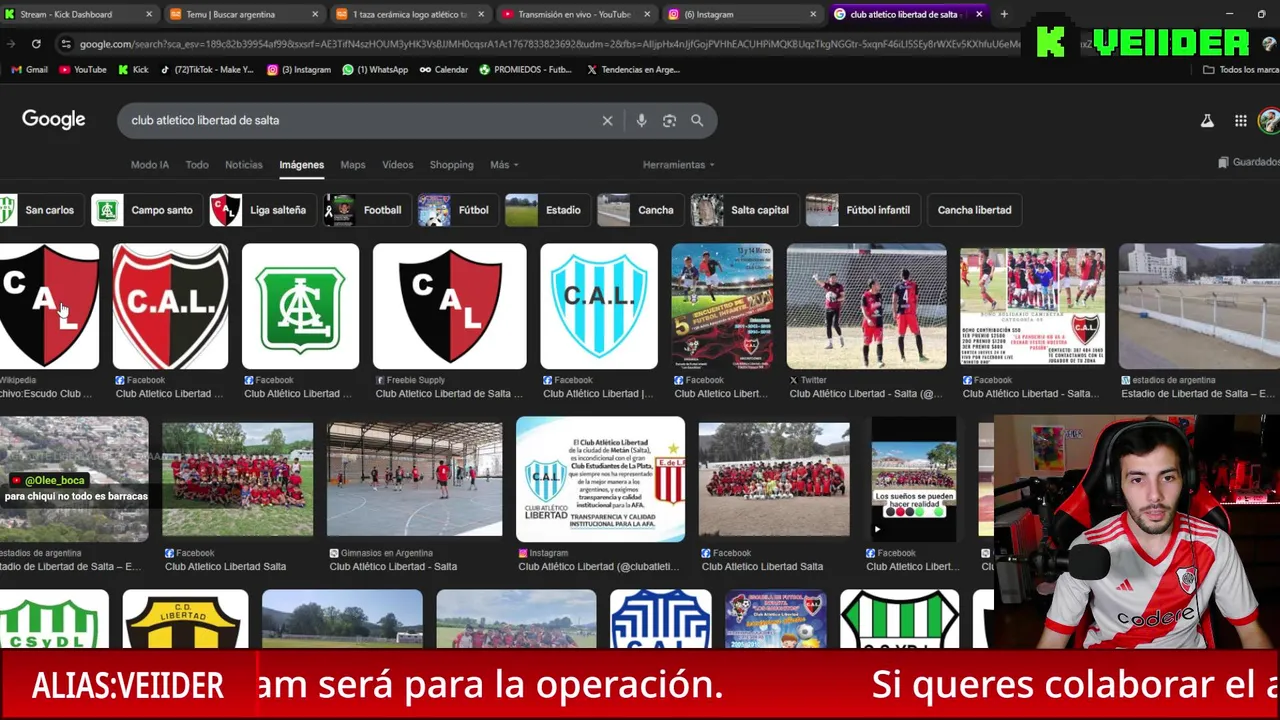
Task: Click the 'Estadio de Libertad de Salta' caption
Action: coord(1198,394)
